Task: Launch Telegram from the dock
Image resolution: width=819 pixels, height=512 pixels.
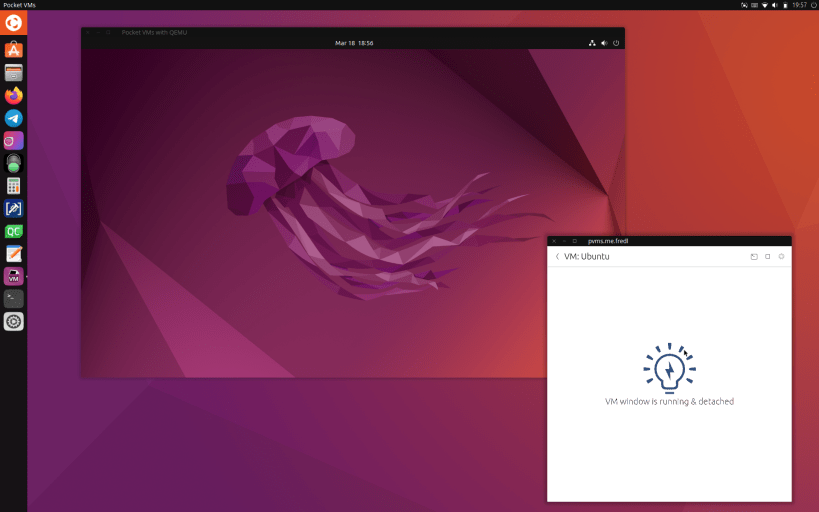Action: tap(14, 118)
